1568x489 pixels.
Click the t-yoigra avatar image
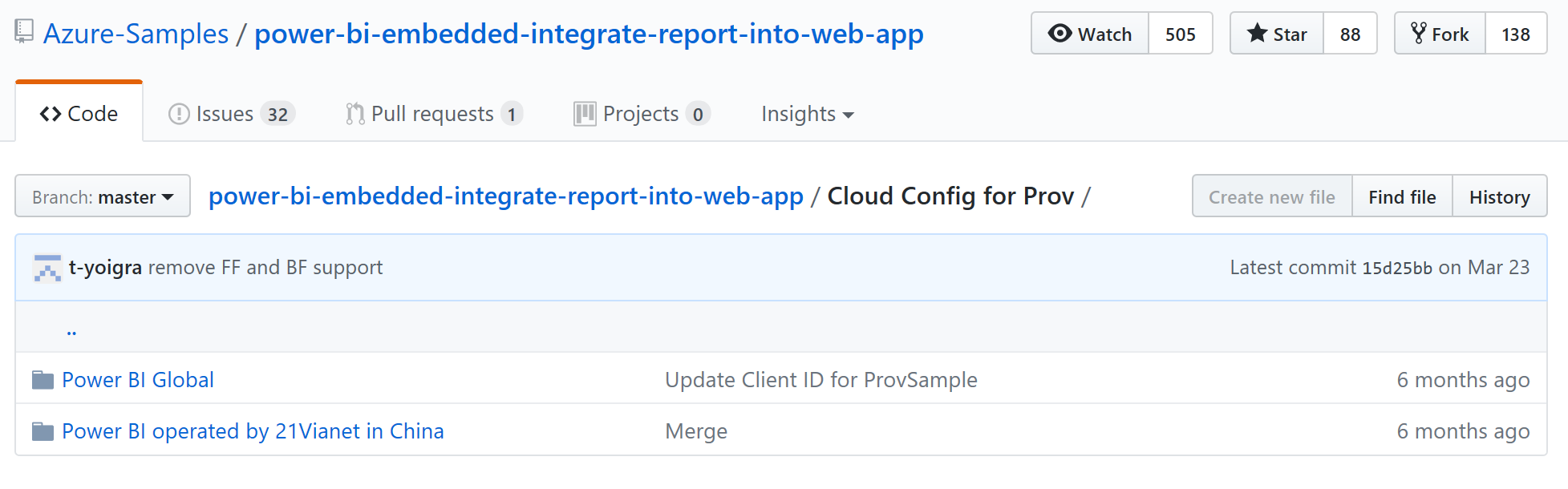[x=47, y=268]
